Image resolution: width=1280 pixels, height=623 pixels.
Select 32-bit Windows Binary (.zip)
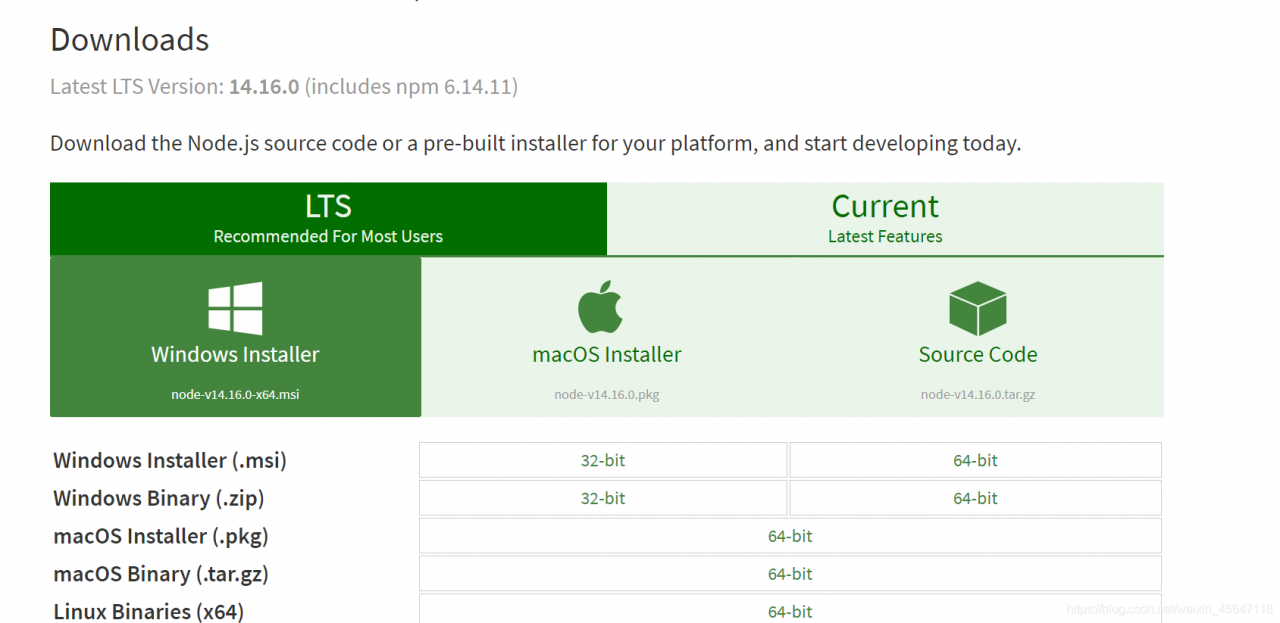(x=603, y=498)
